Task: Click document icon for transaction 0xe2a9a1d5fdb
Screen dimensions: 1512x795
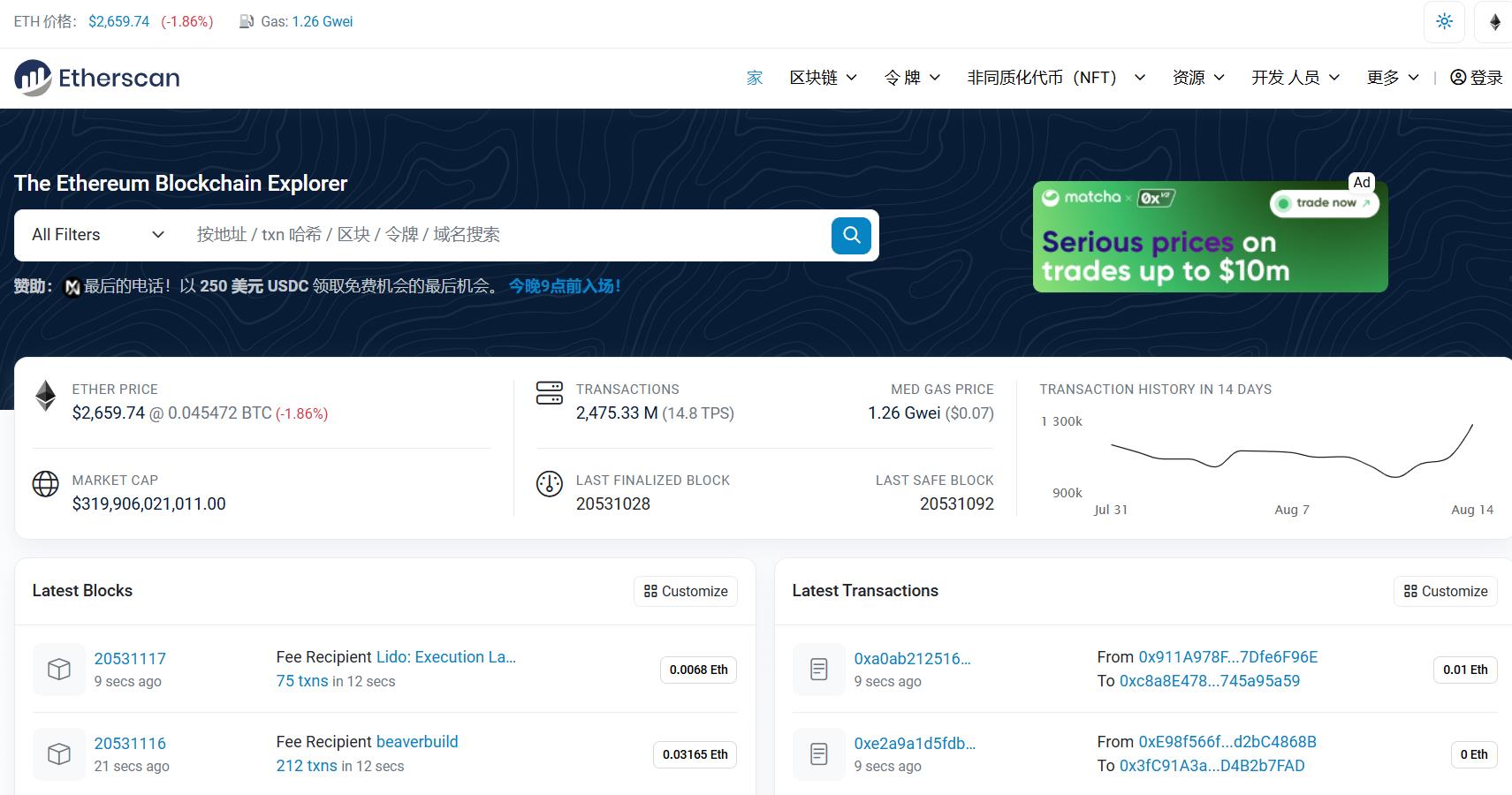Action: (x=819, y=754)
